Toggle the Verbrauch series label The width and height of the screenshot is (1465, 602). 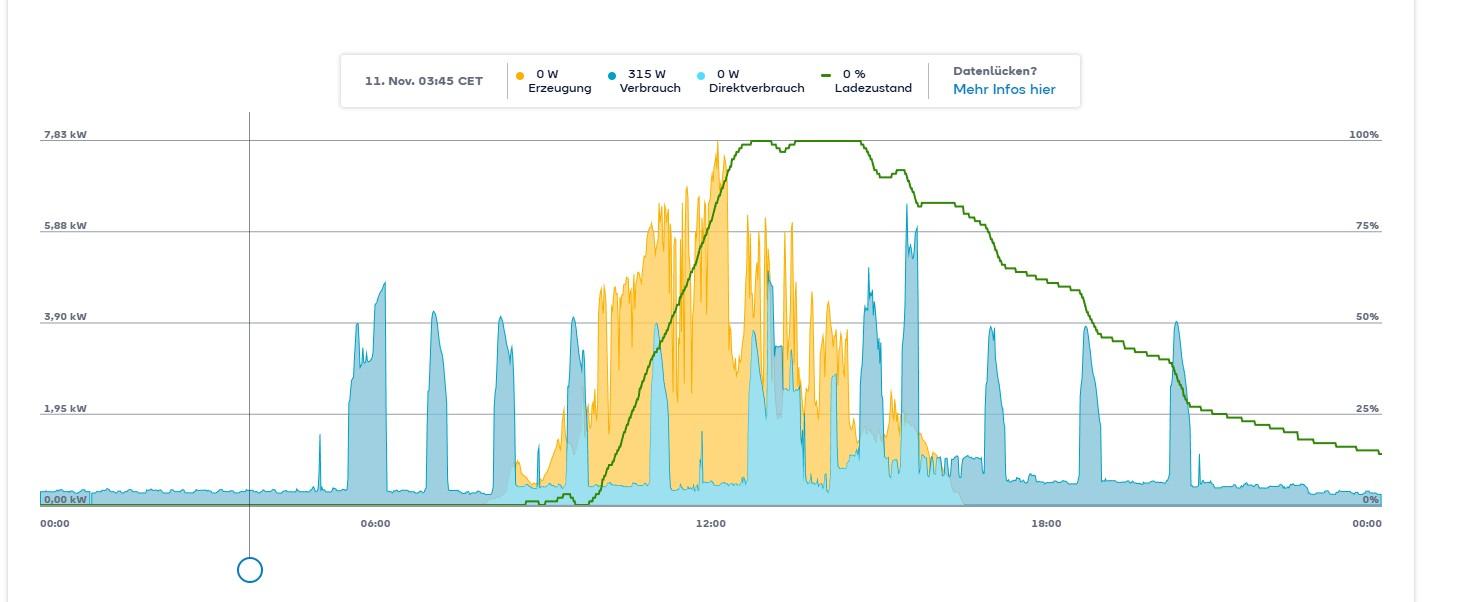coord(649,88)
